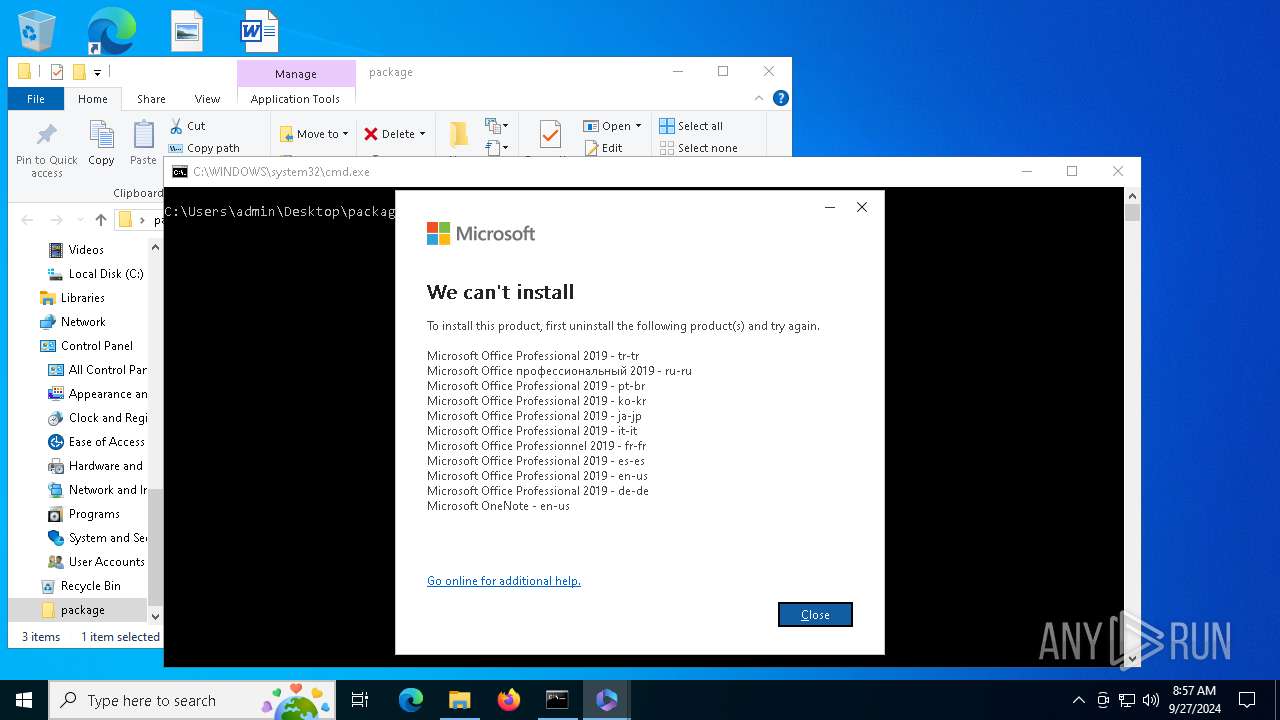The image size is (1280, 720).
Task: Click Select all in Explorer ribbon
Action: (691, 126)
